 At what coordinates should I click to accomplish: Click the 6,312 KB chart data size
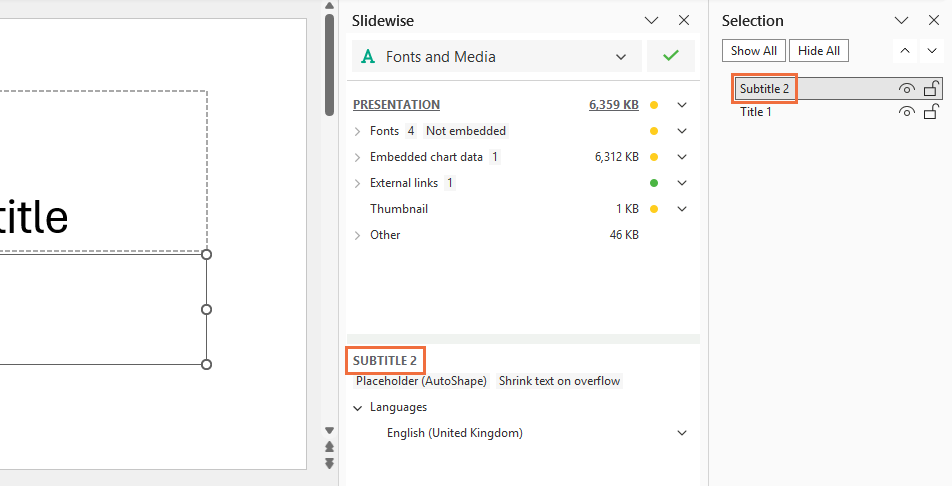[x=617, y=157]
